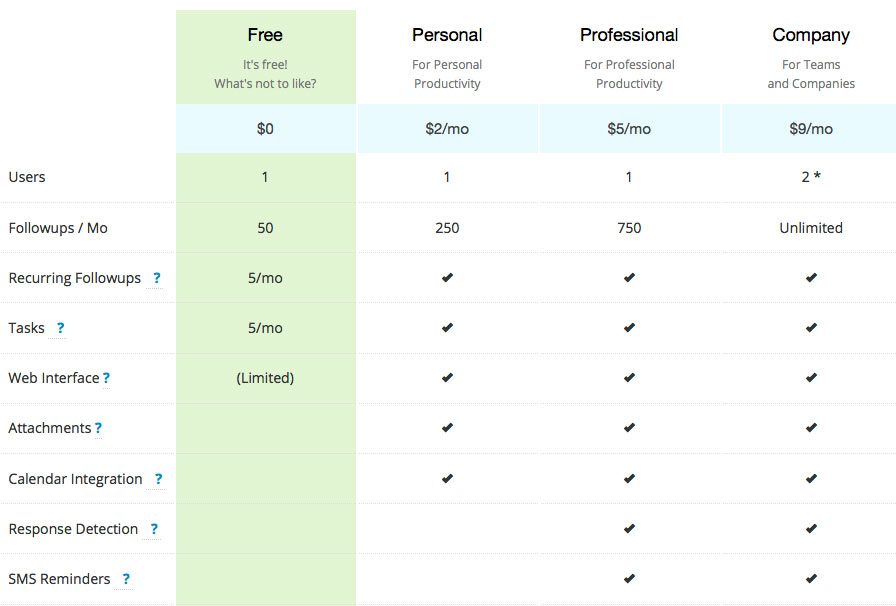Viewport: 896px width, 606px height.
Task: Select the Personal plan heading
Action: [x=447, y=35]
